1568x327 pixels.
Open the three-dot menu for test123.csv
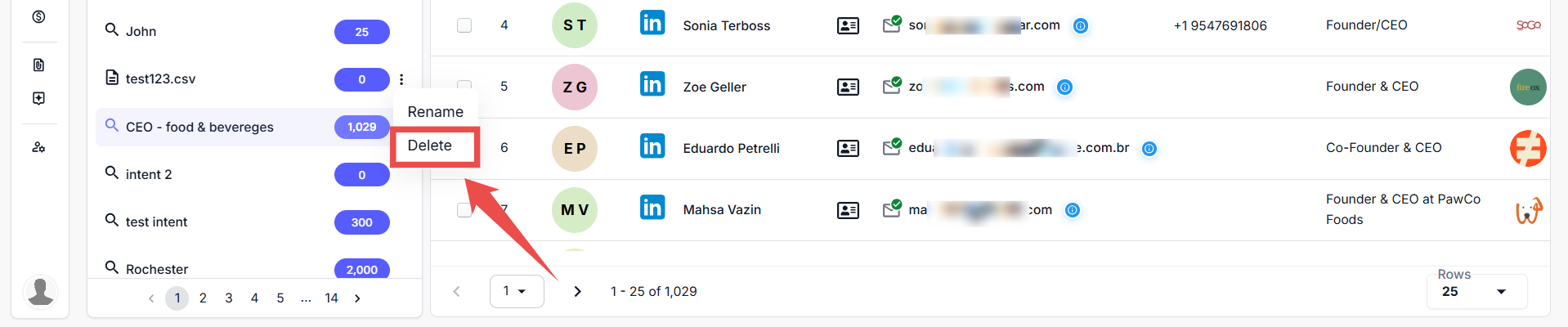click(x=401, y=79)
